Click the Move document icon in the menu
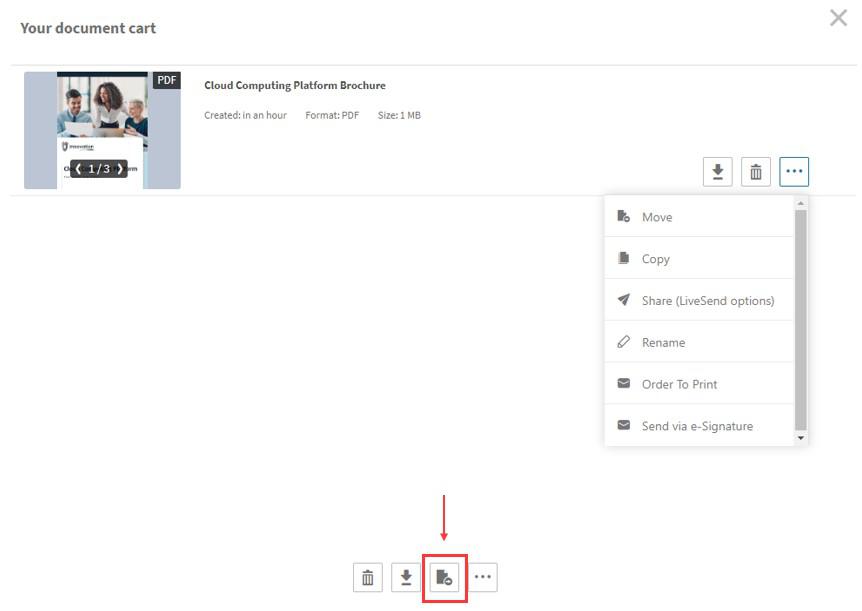Image resolution: width=862 pixels, height=611 pixels. click(623, 216)
